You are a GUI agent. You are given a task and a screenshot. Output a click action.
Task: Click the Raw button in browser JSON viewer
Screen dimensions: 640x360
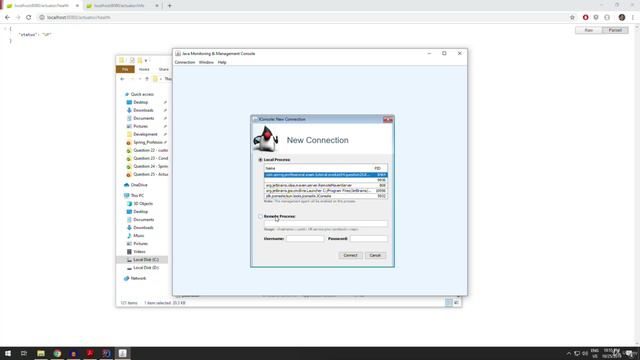point(589,30)
